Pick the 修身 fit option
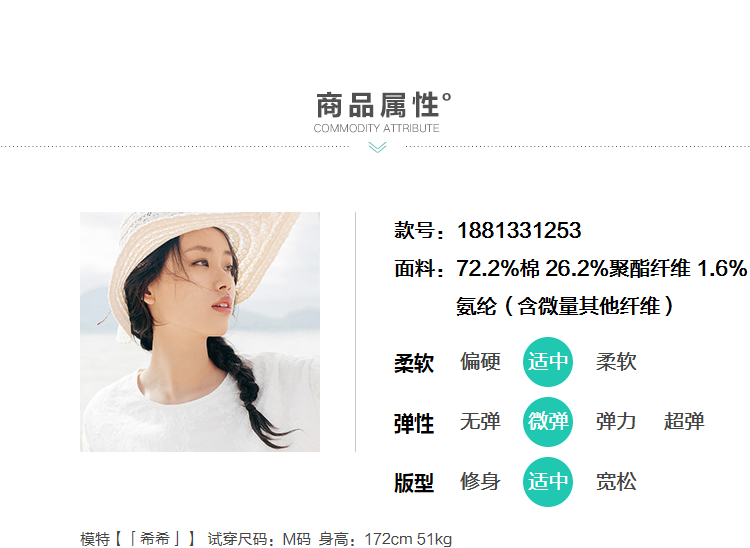 click(480, 482)
